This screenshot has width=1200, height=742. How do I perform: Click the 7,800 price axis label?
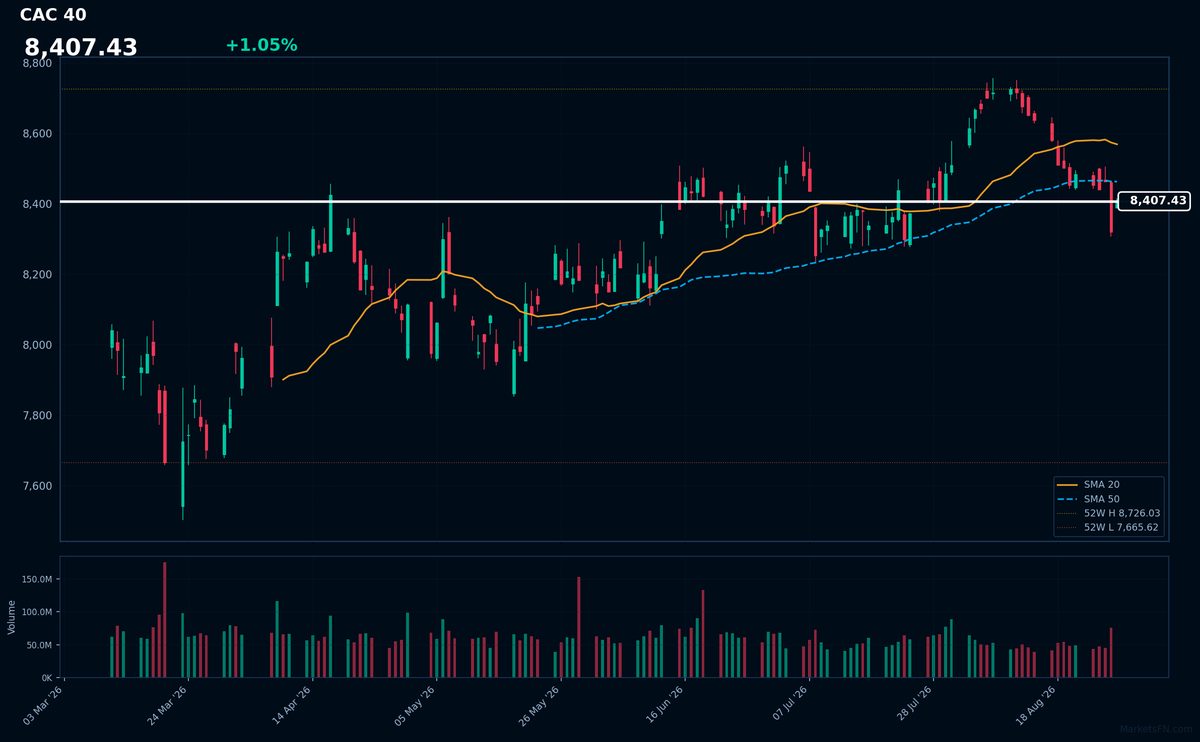(37, 416)
